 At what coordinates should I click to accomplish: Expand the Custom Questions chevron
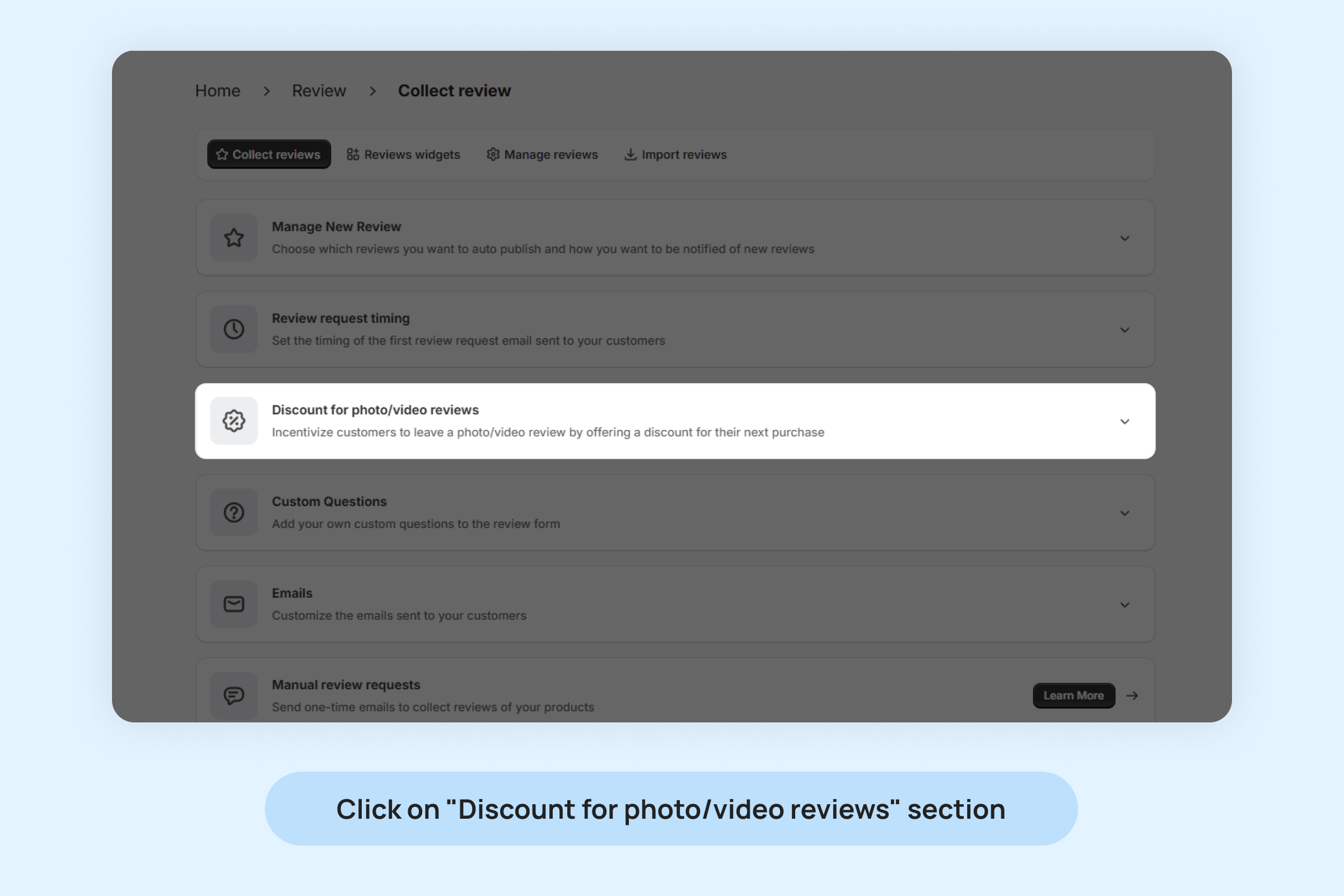[1124, 513]
